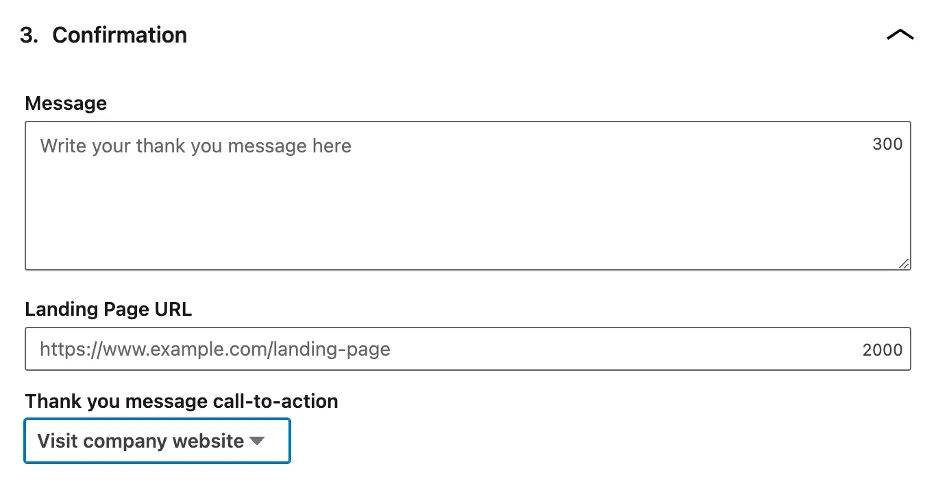Viewport: 936px width, 482px height.
Task: Click the "Thank you message call-to-action" label
Action: tap(181, 401)
